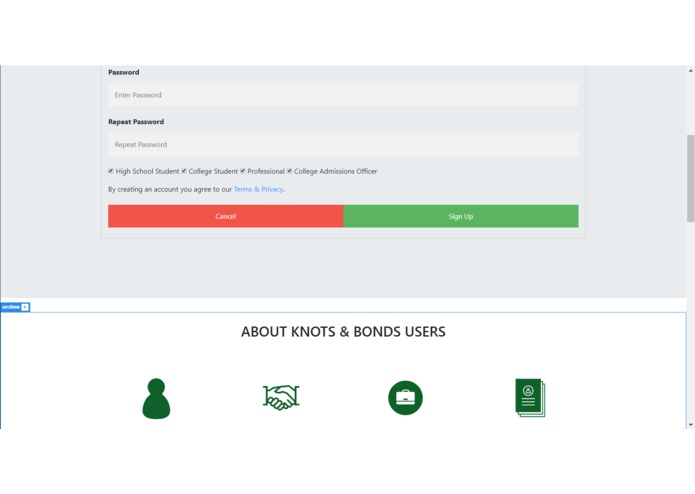The width and height of the screenshot is (695, 494).
Task: Click the briefcase circle icon
Action: 406,398
